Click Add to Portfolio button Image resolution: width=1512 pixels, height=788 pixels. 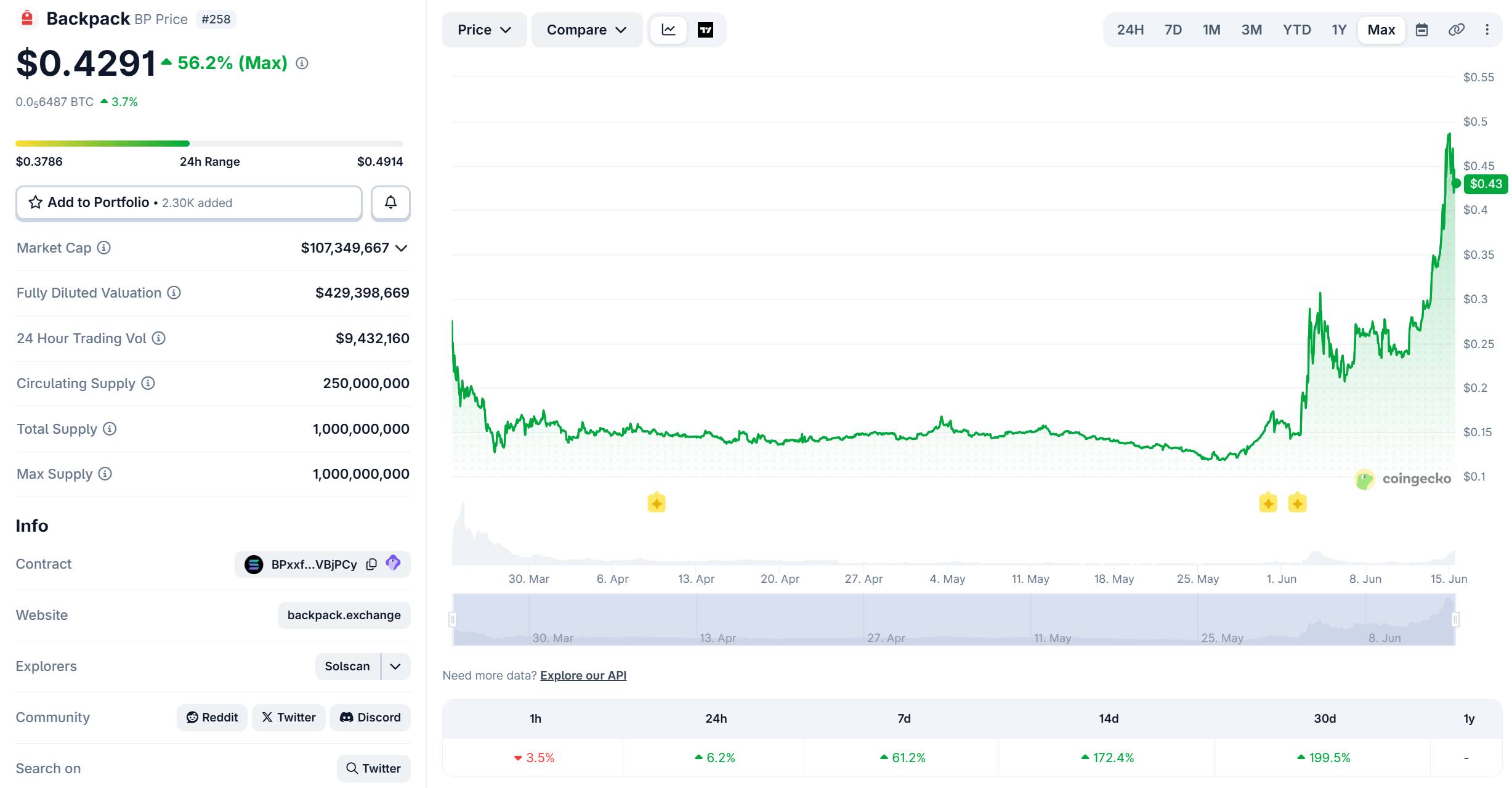point(189,203)
